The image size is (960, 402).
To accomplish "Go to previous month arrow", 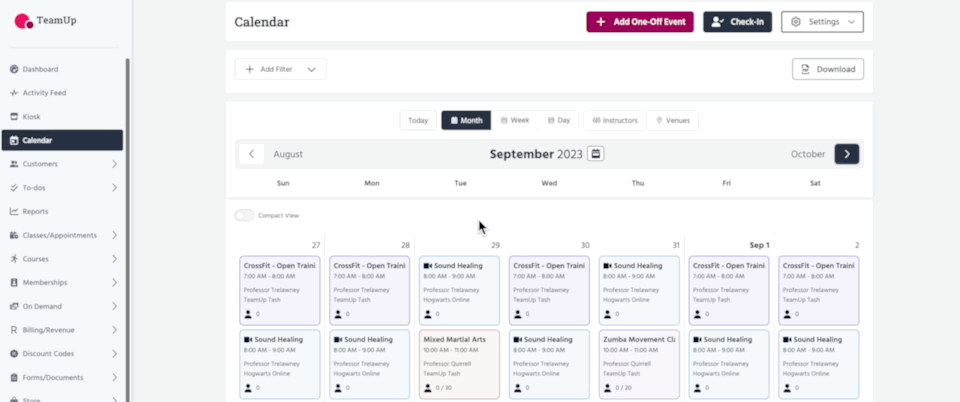I will point(251,154).
